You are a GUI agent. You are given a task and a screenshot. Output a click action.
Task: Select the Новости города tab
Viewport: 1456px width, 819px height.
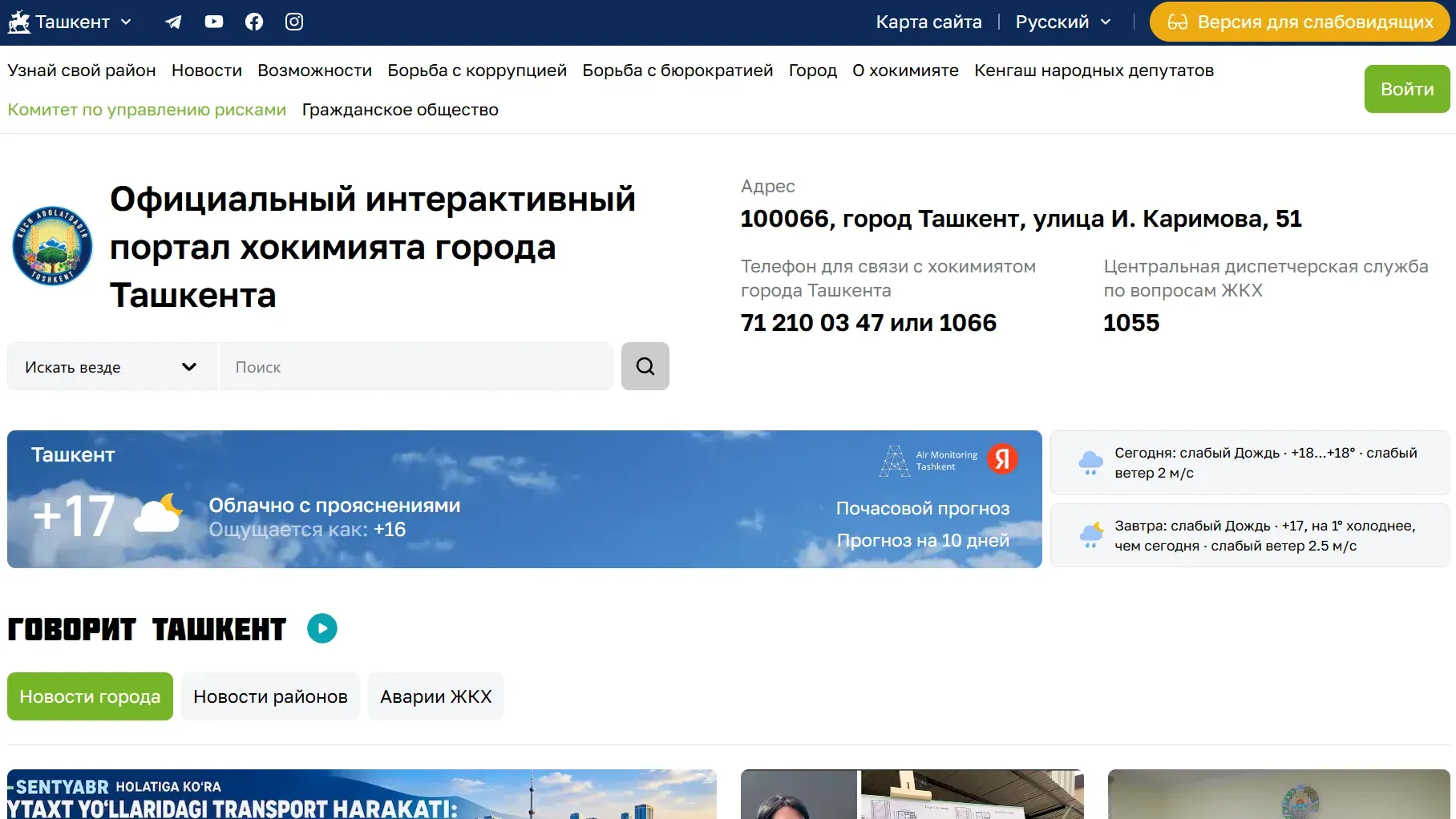click(x=90, y=696)
